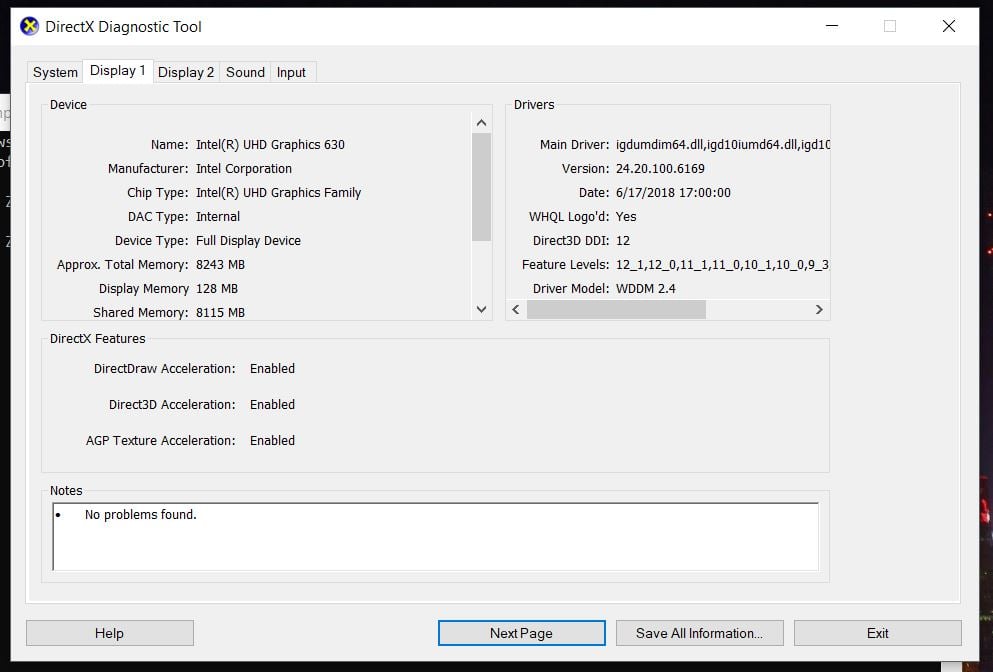Minimize the DirectX Diagnostic Tool window
This screenshot has height=672, width=993.
[832, 26]
